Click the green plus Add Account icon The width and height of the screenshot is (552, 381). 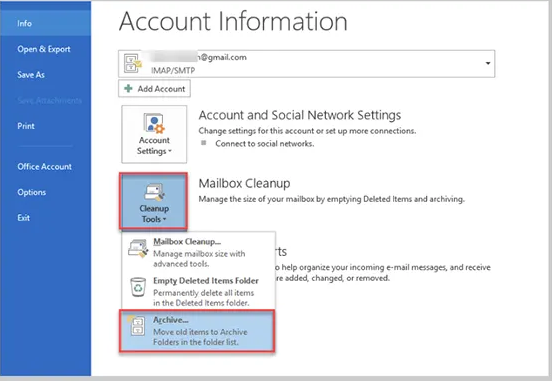(128, 88)
